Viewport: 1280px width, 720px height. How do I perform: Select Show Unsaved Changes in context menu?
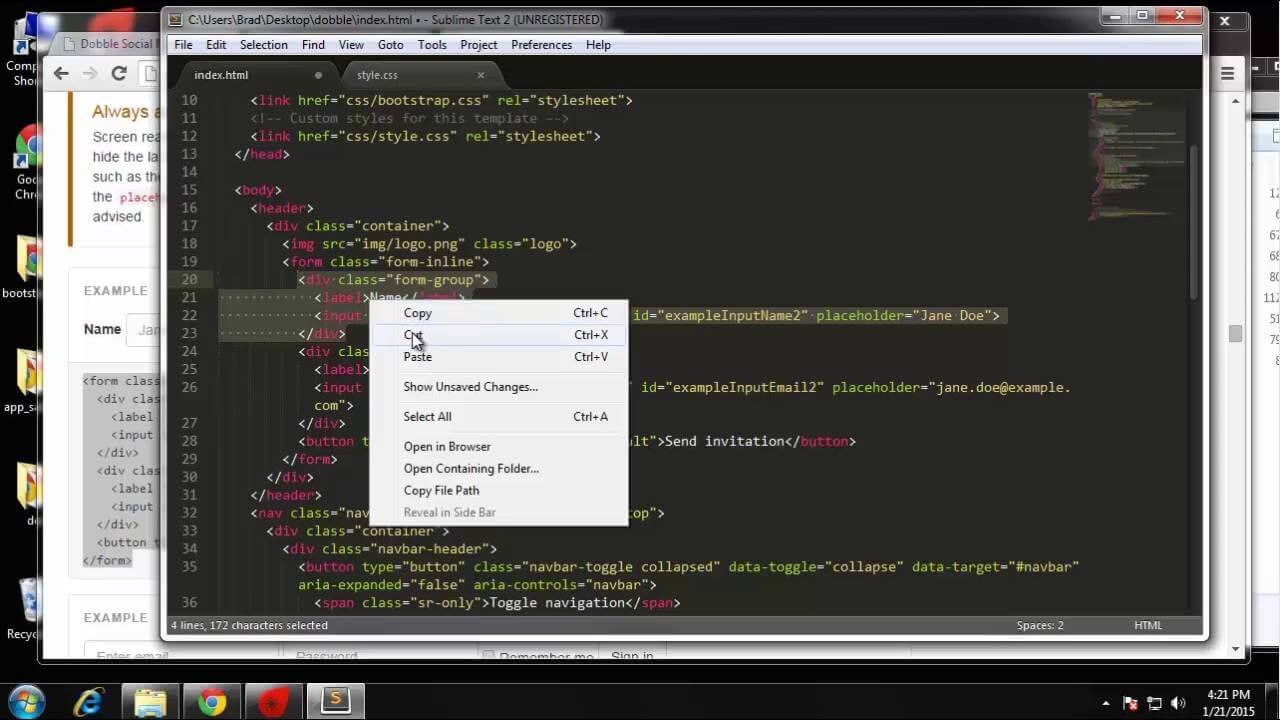[499, 387]
